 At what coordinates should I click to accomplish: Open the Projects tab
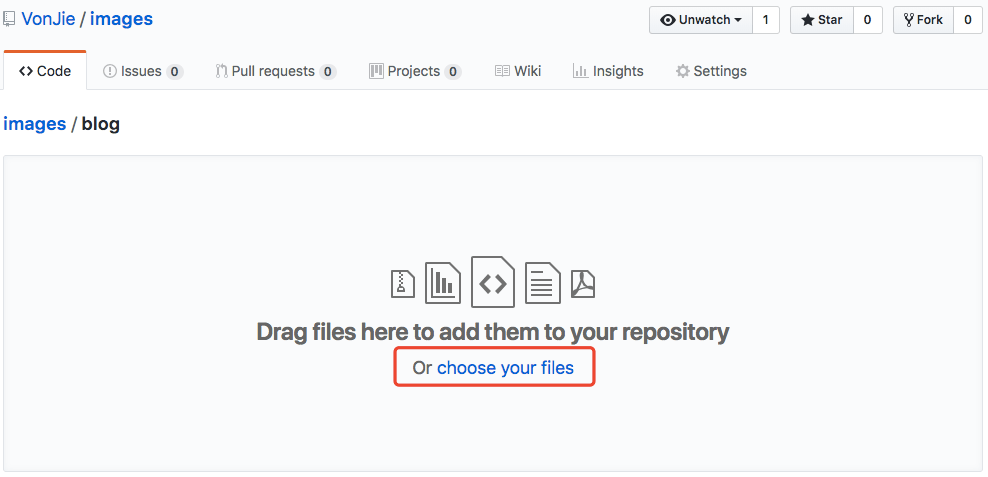coord(415,71)
